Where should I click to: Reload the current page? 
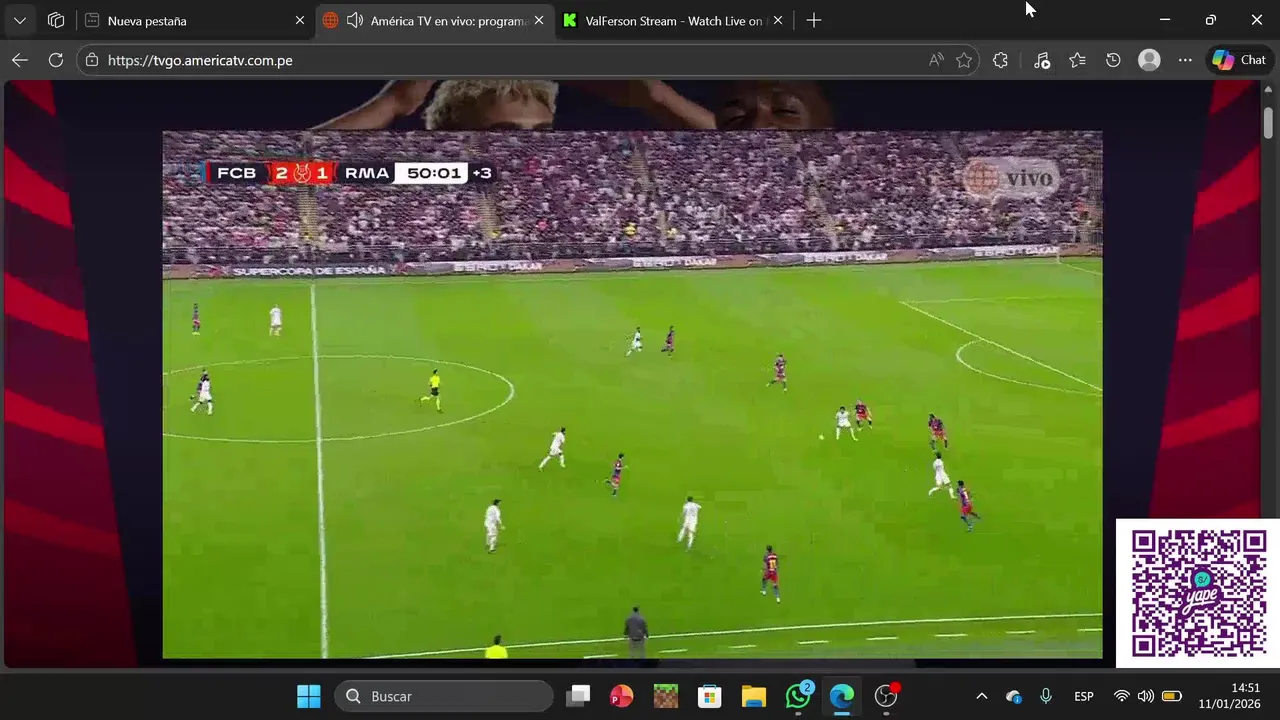coord(56,60)
